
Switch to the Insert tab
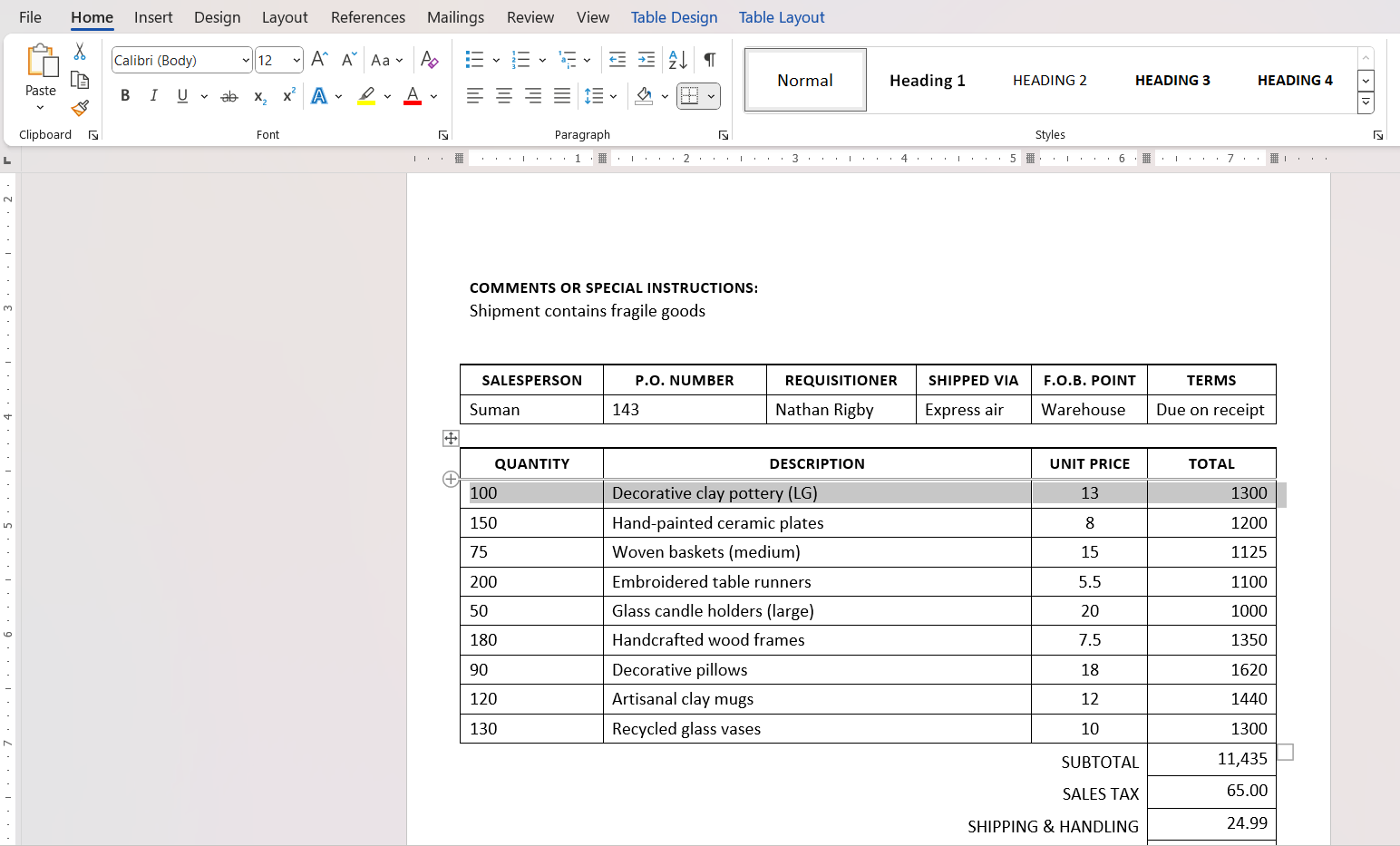(153, 17)
